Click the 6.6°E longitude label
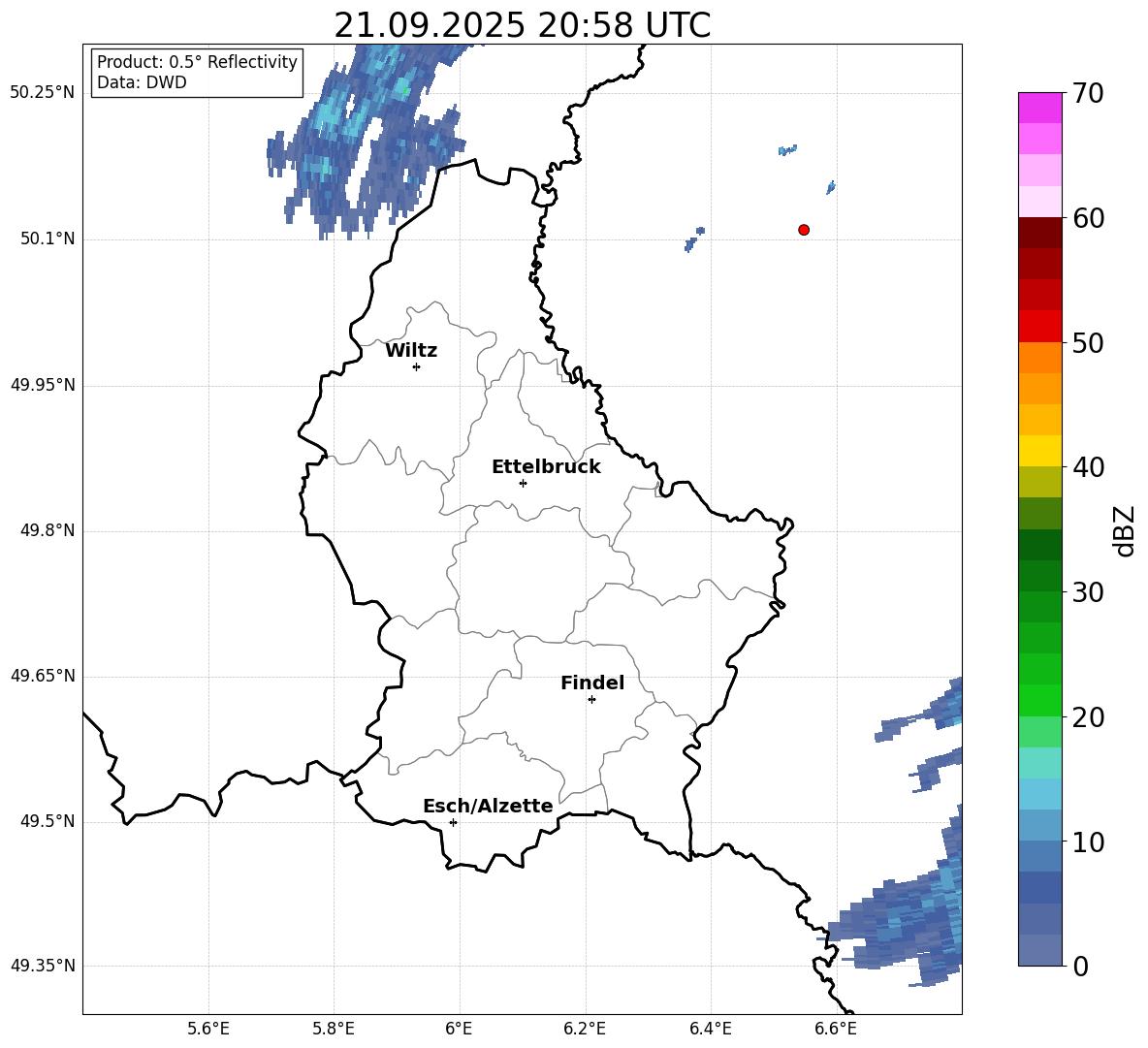 [x=836, y=1029]
